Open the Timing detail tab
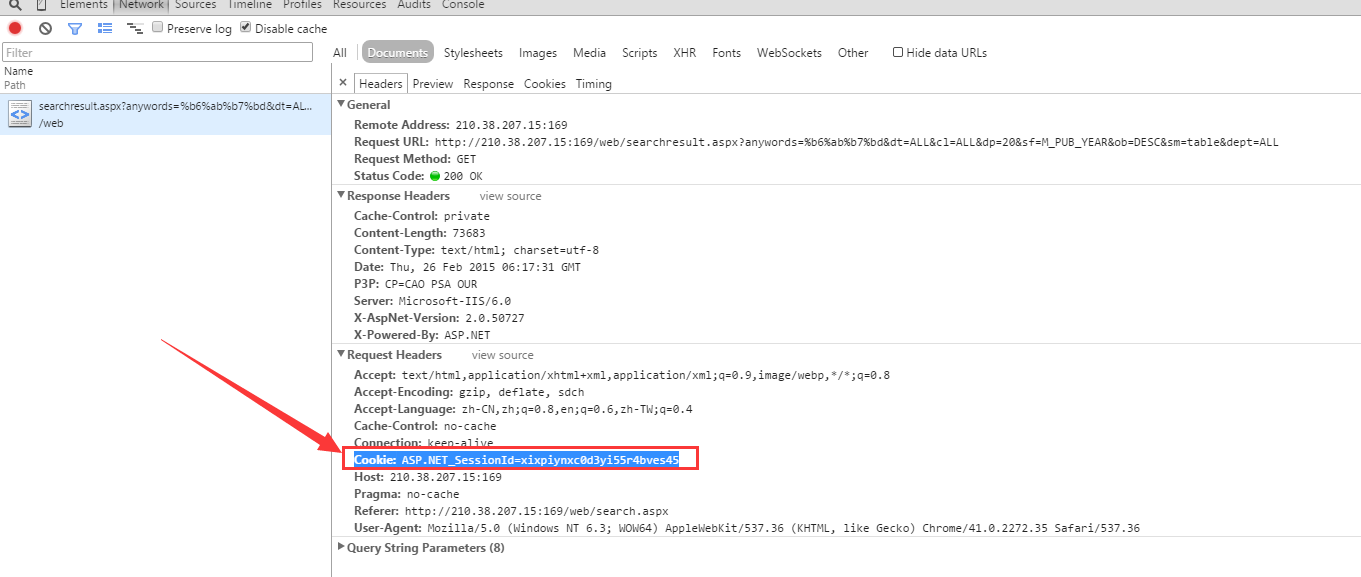Image resolution: width=1361 pixels, height=577 pixels. tap(593, 84)
